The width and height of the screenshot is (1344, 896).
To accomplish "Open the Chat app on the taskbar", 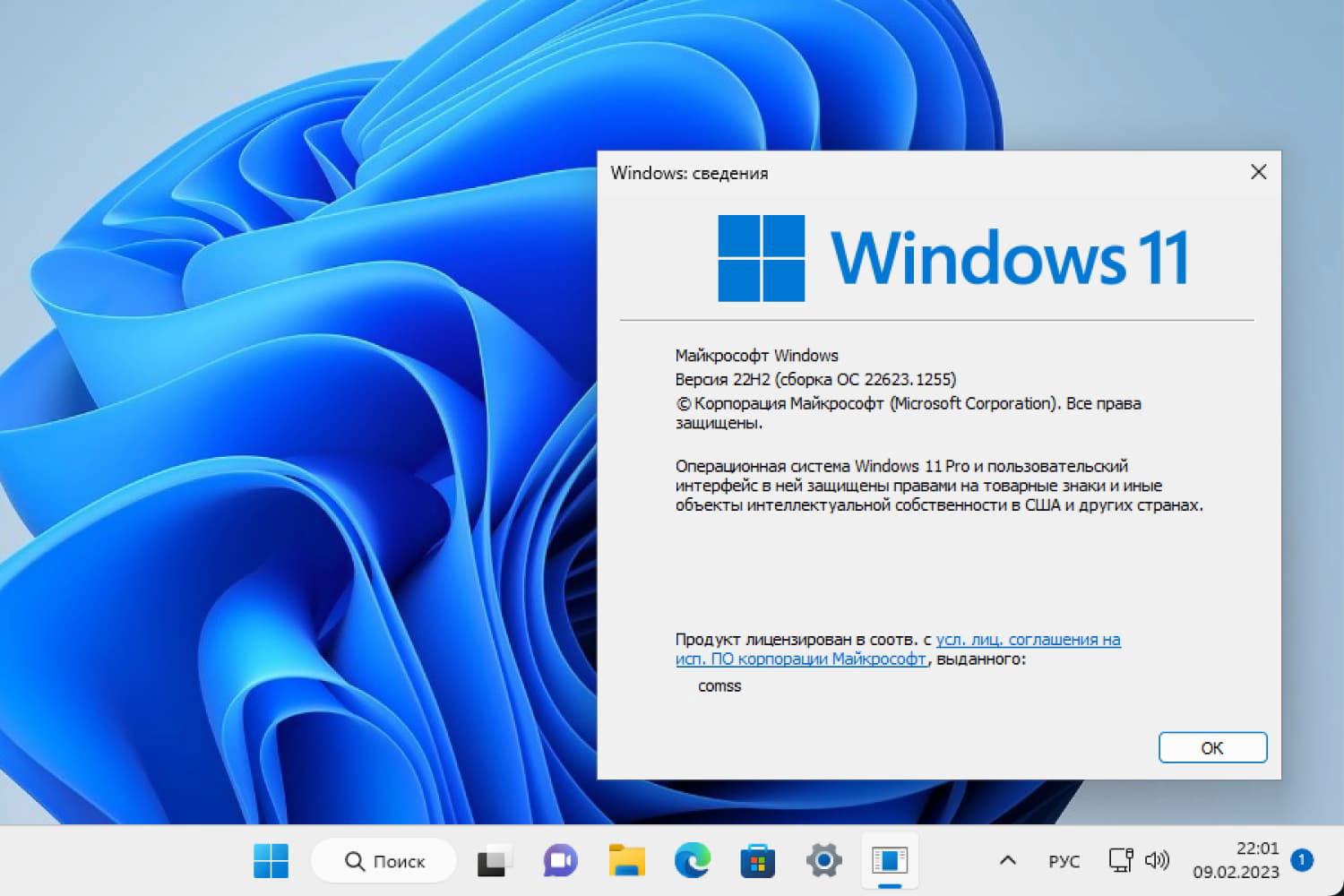I will [x=560, y=861].
